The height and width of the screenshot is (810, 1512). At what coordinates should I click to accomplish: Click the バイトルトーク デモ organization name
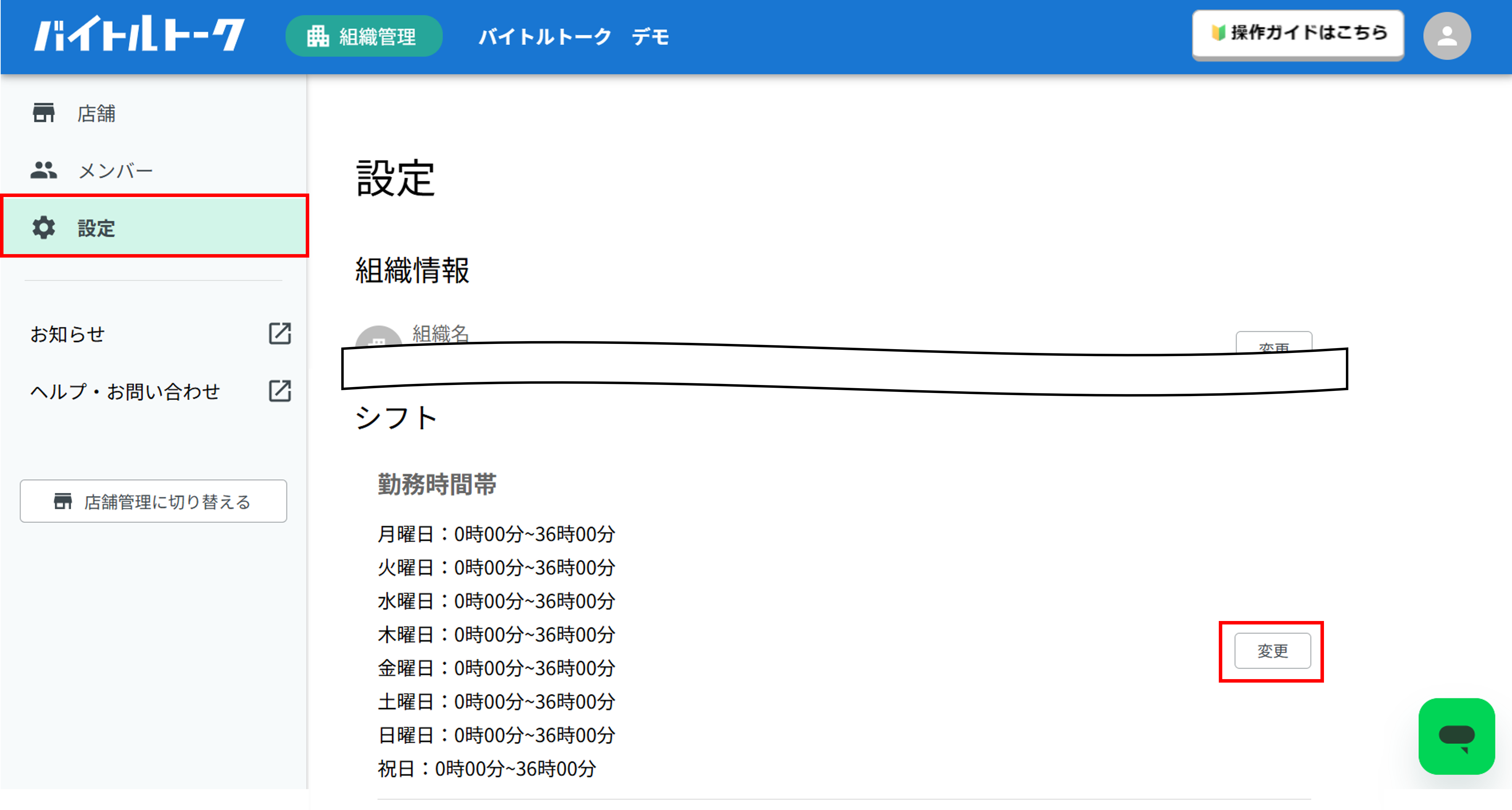574,36
